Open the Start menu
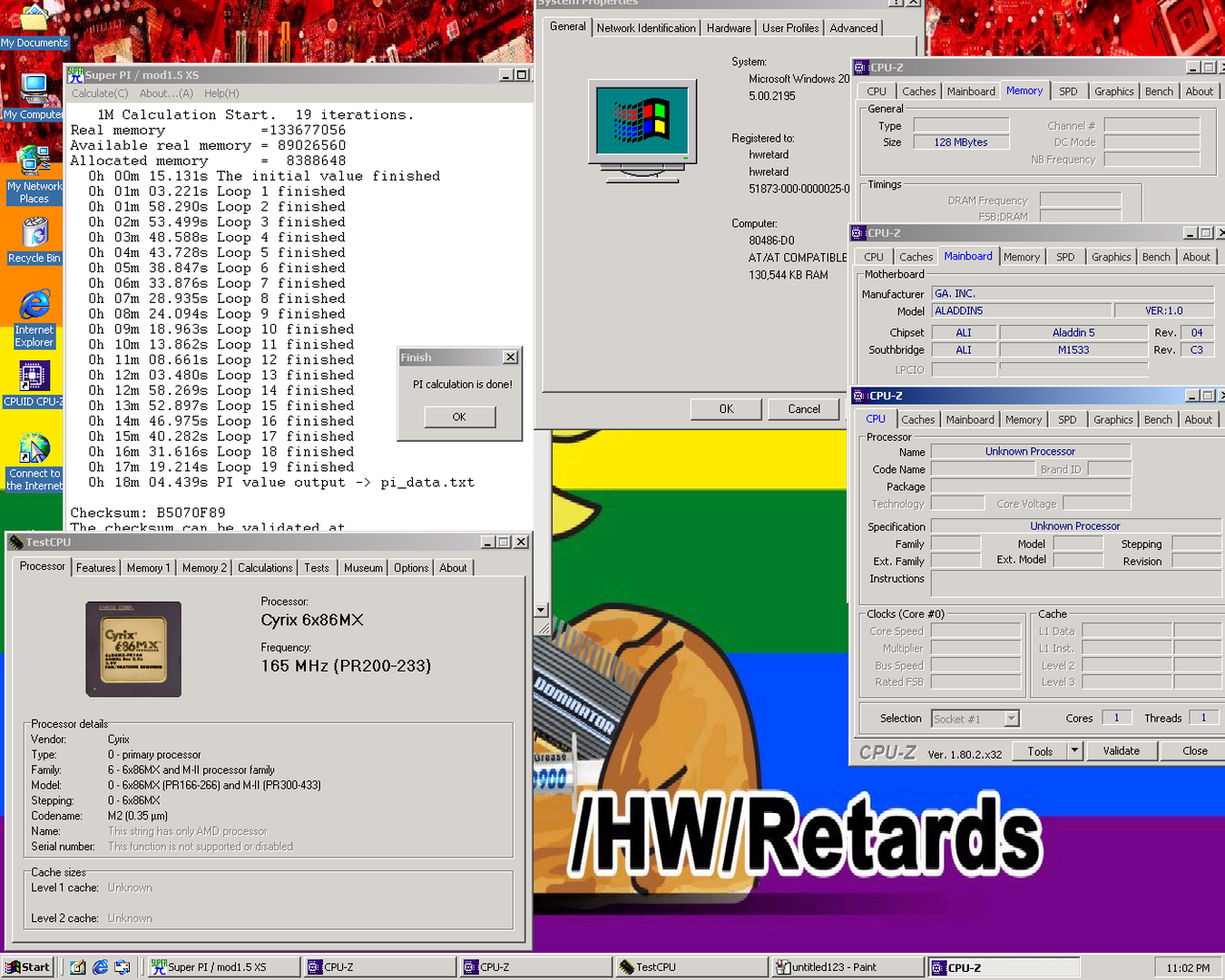 pos(27,967)
